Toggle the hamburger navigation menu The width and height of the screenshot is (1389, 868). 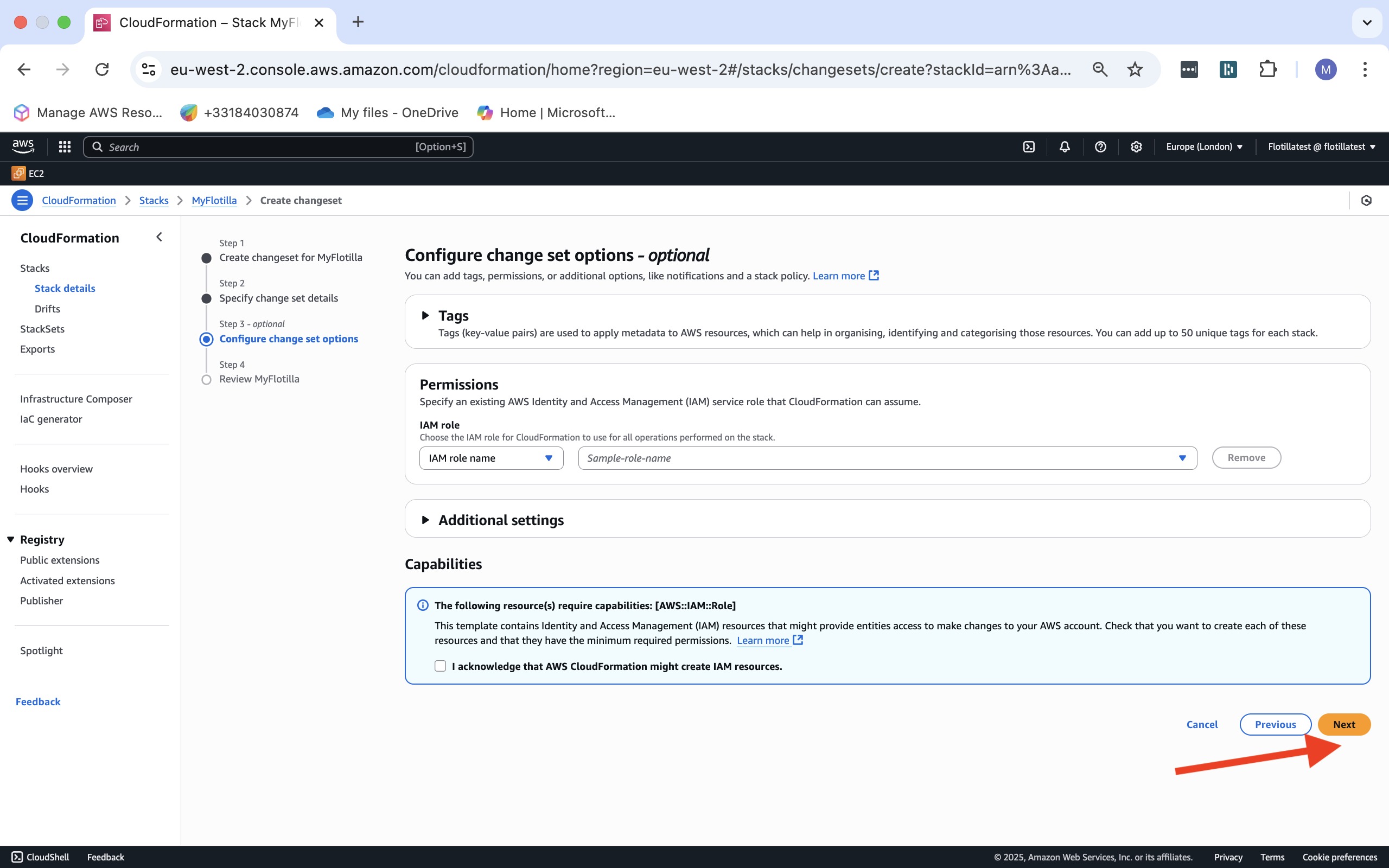coord(22,200)
